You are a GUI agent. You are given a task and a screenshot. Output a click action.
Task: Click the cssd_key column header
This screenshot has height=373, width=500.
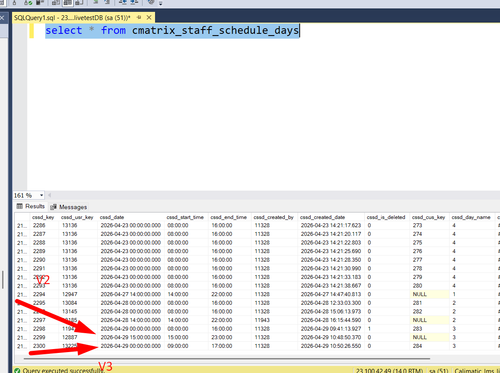point(43,217)
